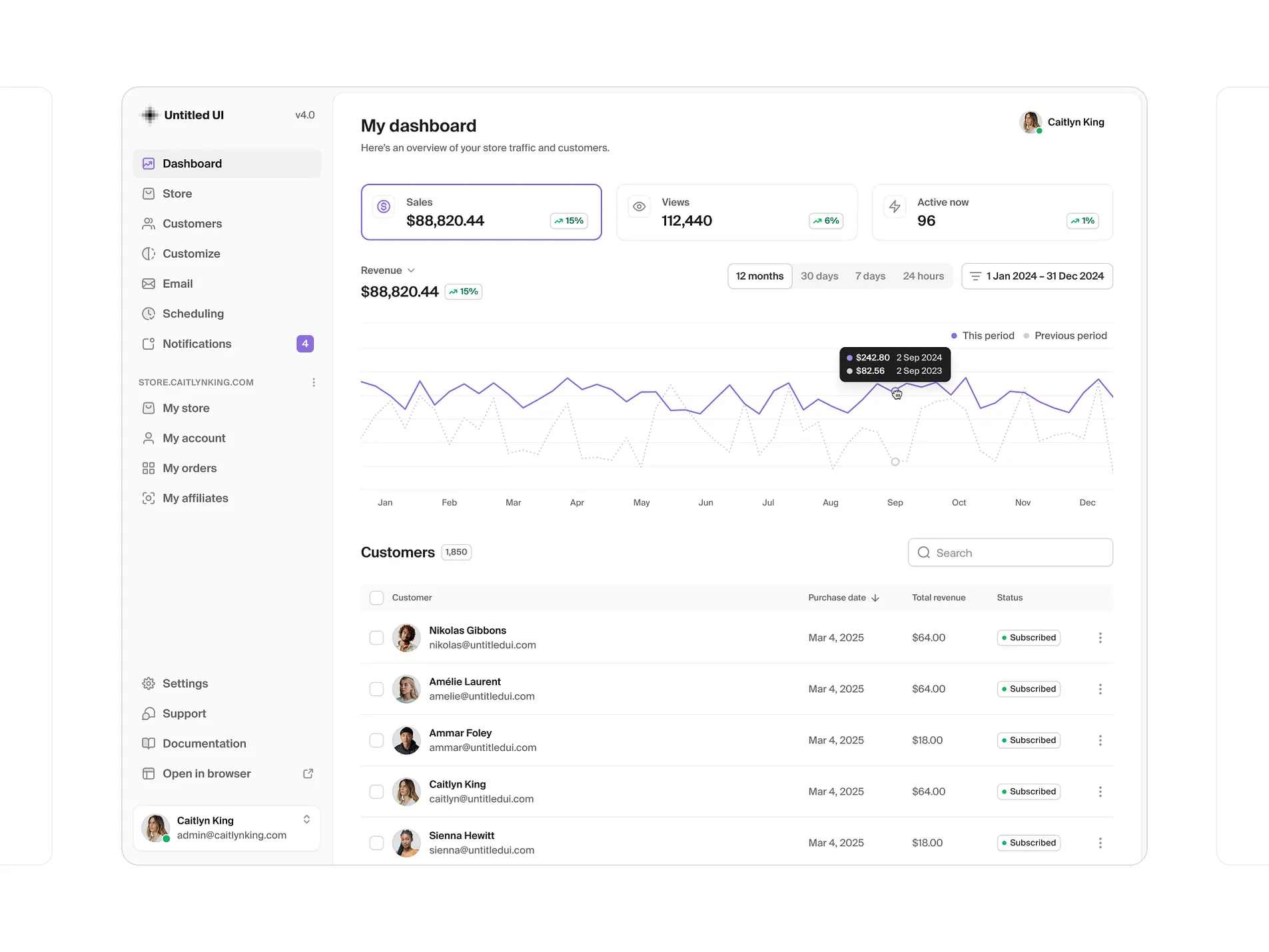
Task: Open the account switcher next to Caitlyn King
Action: click(x=307, y=819)
